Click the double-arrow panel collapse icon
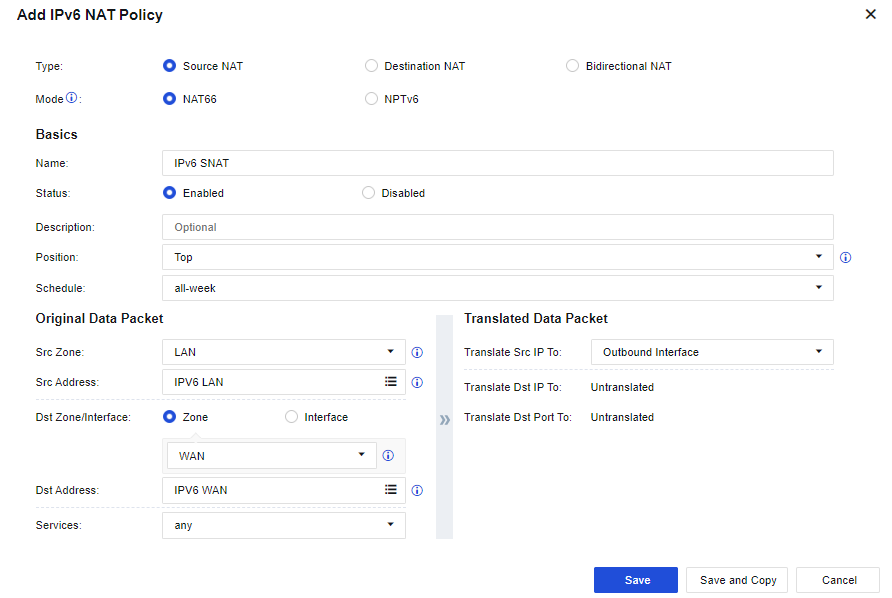The image size is (892, 598). (444, 420)
